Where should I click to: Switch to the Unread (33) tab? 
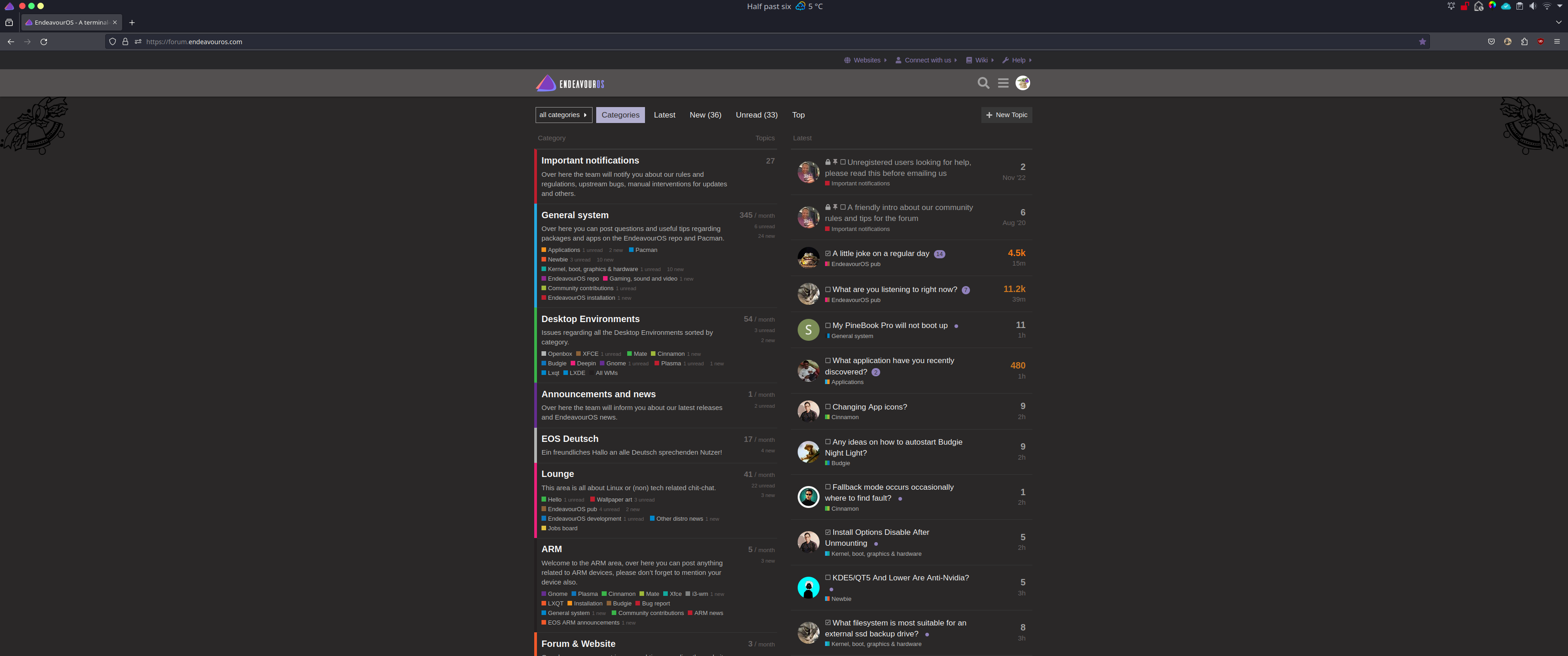click(757, 114)
